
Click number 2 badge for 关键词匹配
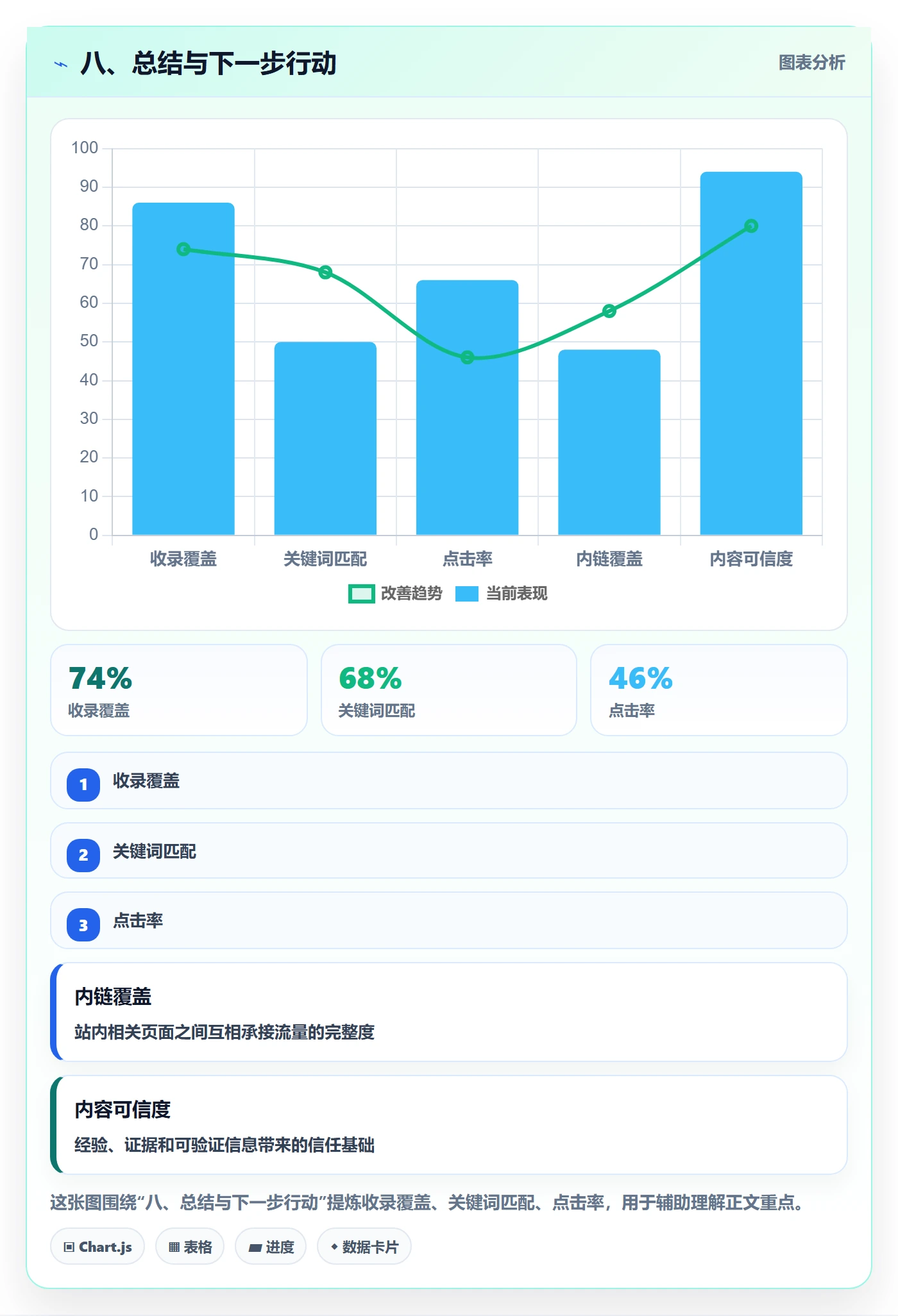(x=83, y=855)
